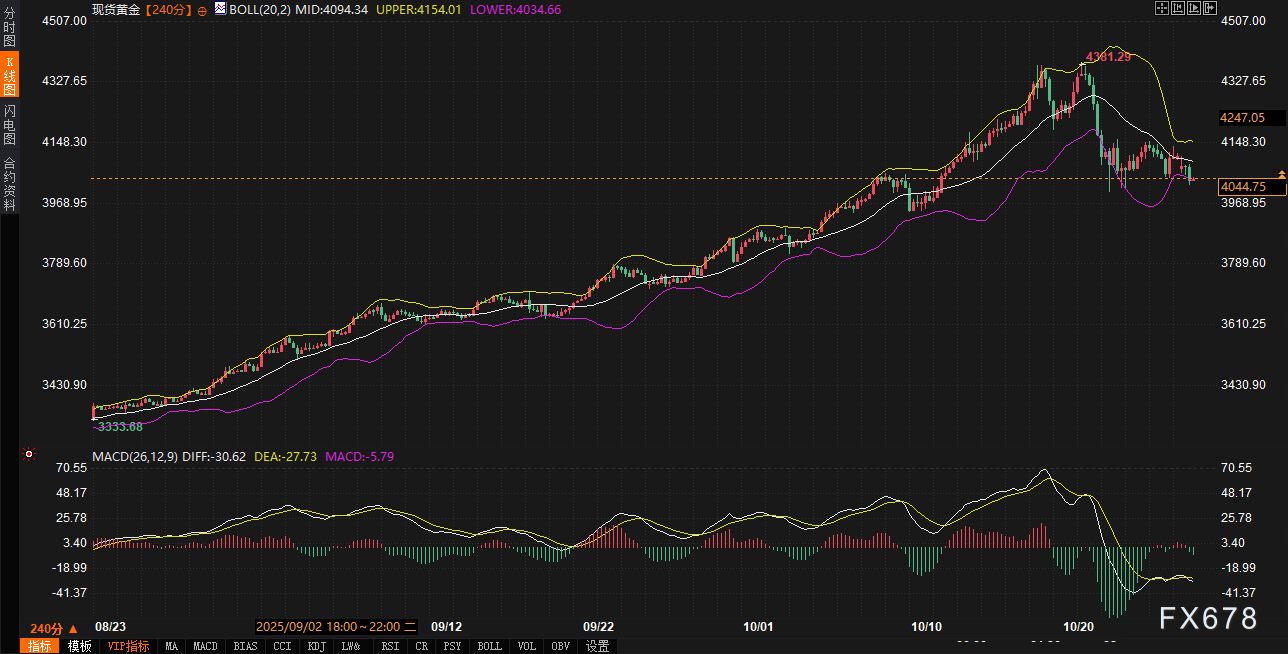Click the small arrows icon above 4044.75

point(1283,176)
